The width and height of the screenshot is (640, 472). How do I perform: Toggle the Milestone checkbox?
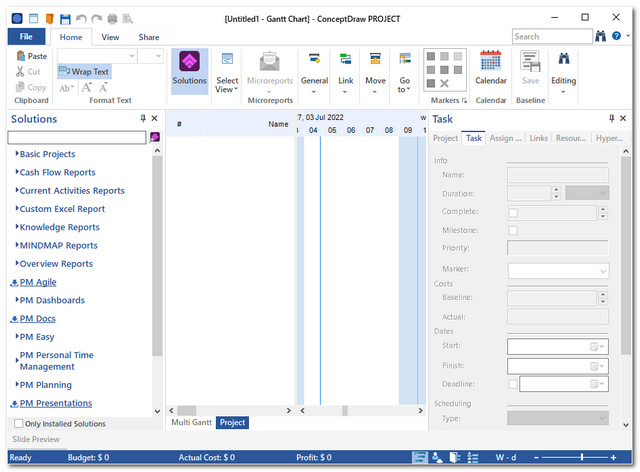[513, 231]
